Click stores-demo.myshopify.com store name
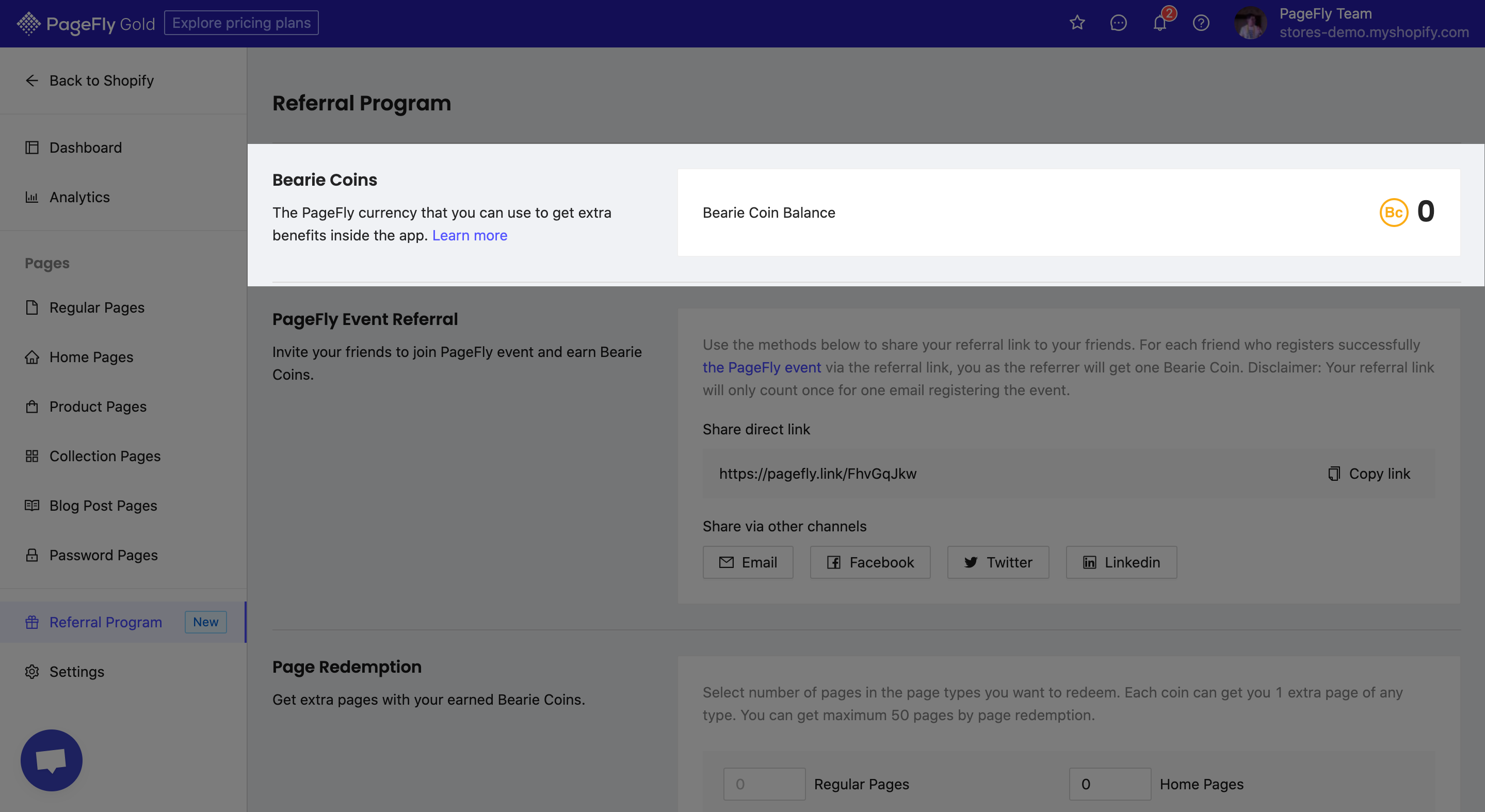Viewport: 1485px width, 812px height. (1374, 33)
